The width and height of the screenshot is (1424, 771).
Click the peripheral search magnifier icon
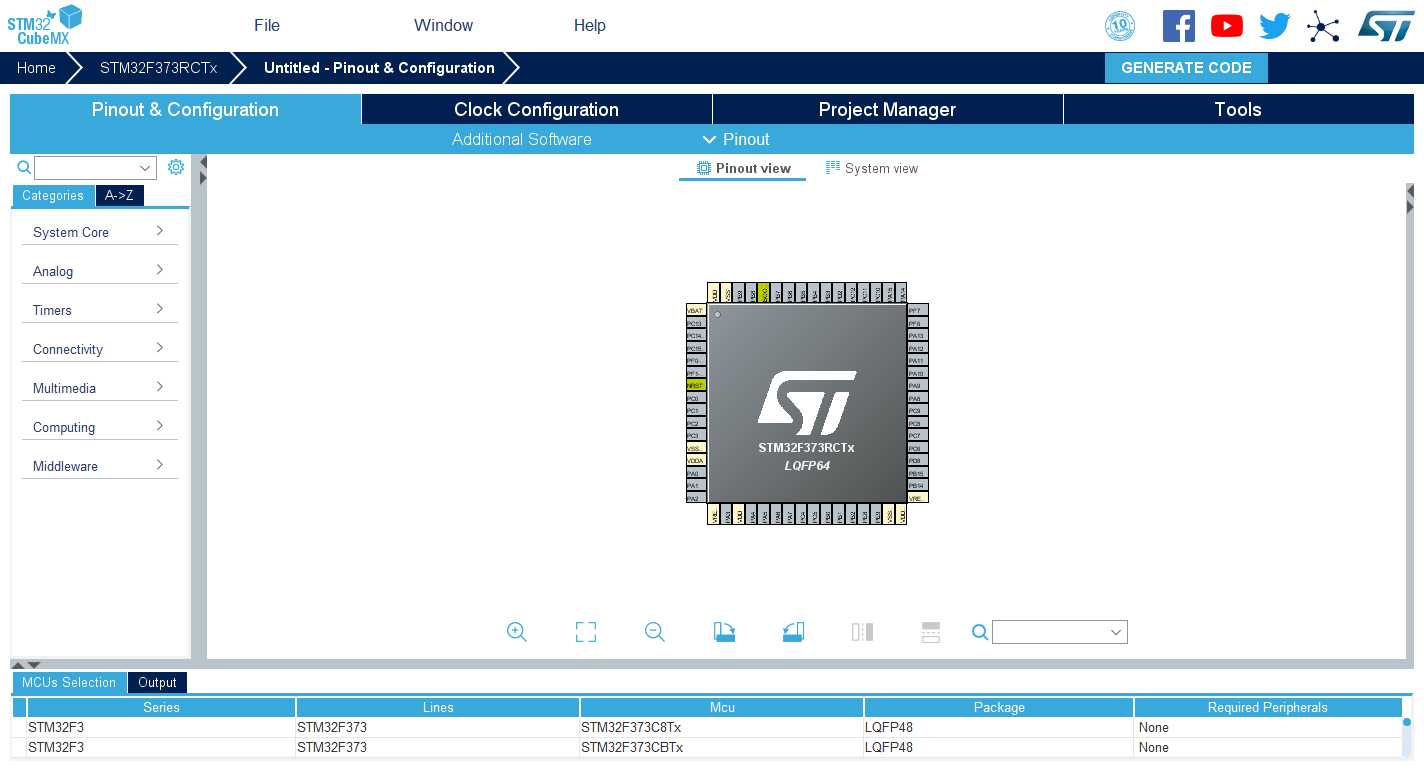[x=24, y=168]
